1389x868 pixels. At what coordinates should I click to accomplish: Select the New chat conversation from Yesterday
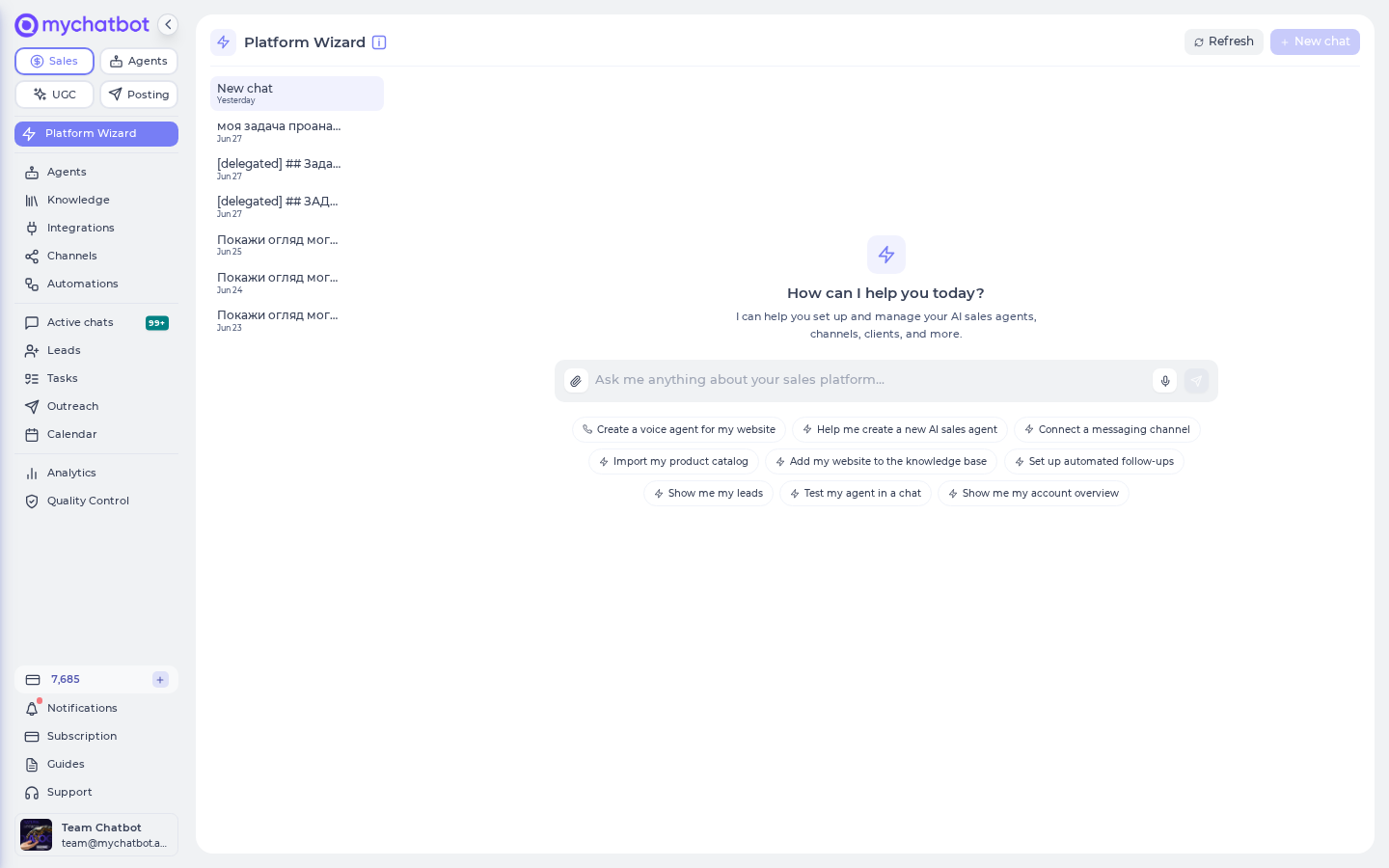297,94
